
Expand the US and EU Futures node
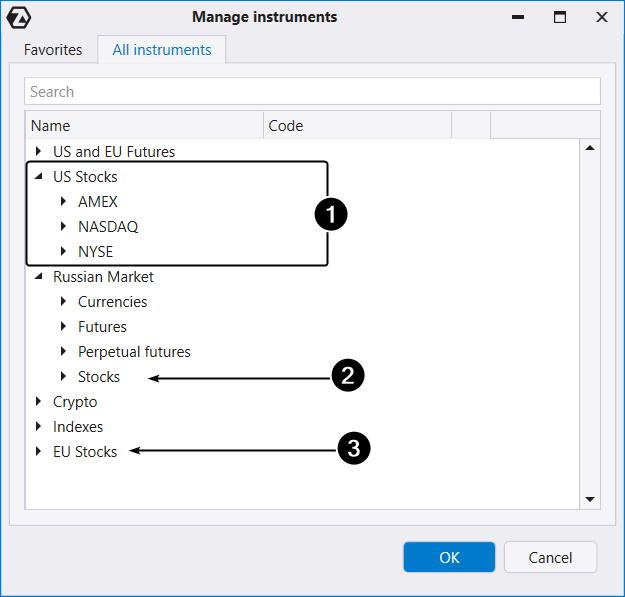click(39, 152)
